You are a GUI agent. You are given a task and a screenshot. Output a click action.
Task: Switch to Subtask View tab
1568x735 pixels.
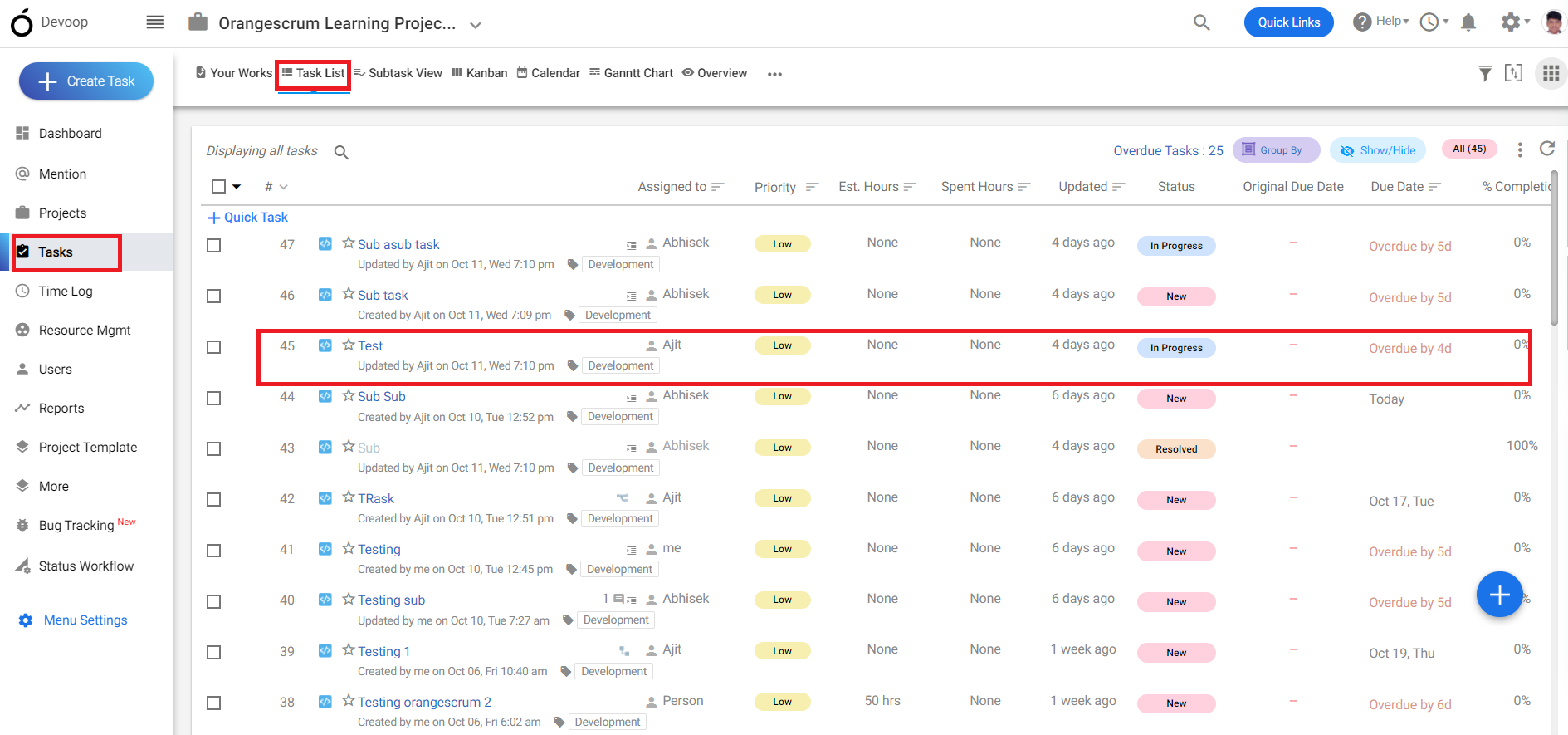tap(398, 73)
